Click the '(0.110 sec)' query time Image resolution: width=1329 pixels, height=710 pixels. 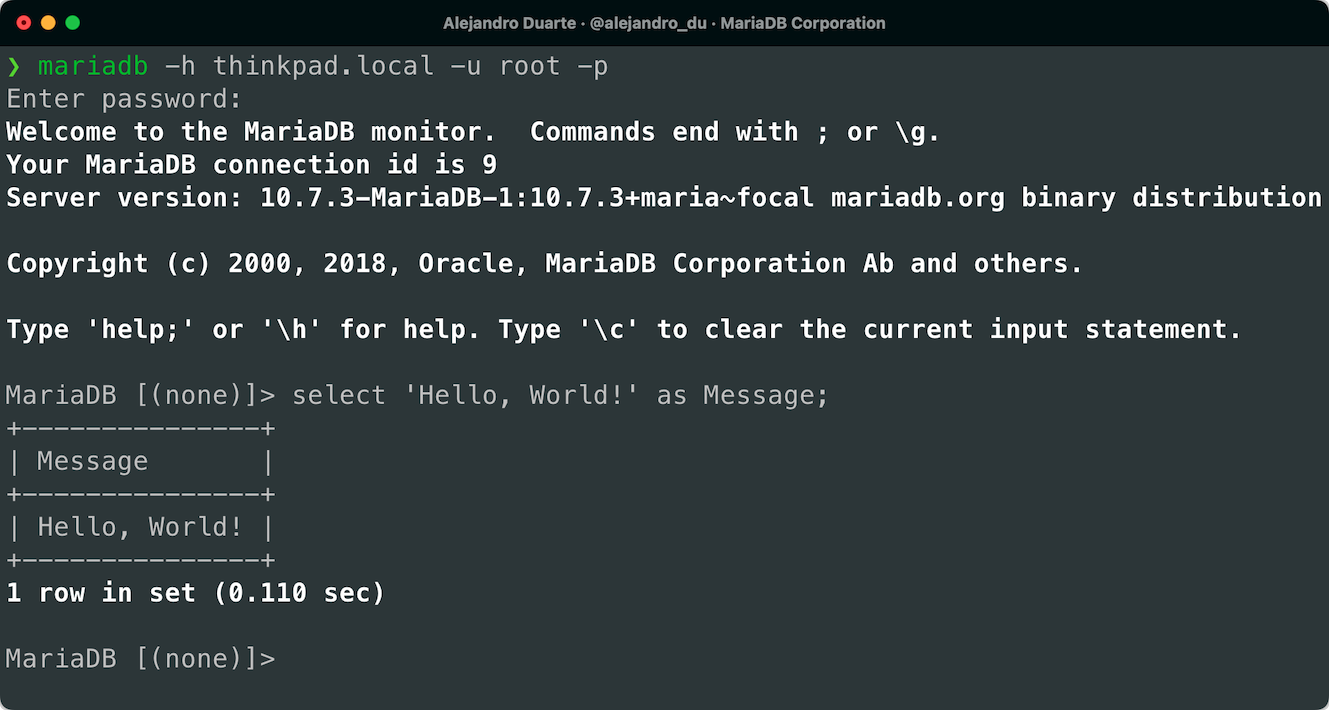pyautogui.click(x=299, y=593)
